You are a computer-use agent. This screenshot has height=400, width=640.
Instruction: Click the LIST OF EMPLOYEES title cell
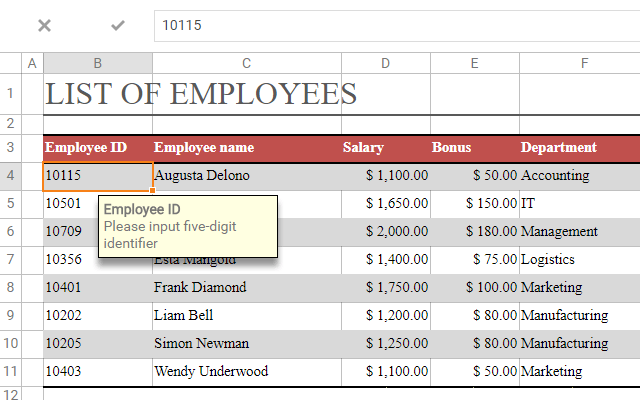click(x=200, y=94)
